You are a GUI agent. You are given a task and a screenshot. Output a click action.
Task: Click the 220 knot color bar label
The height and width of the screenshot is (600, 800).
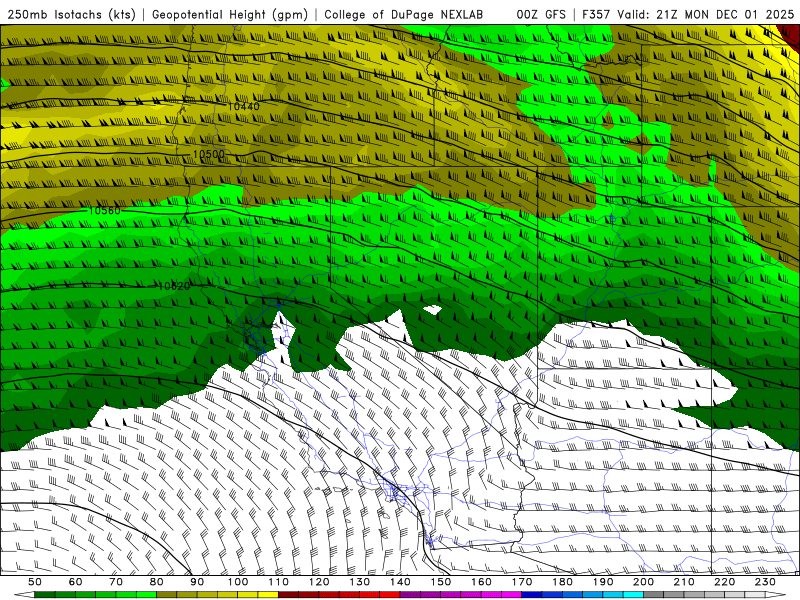click(724, 582)
